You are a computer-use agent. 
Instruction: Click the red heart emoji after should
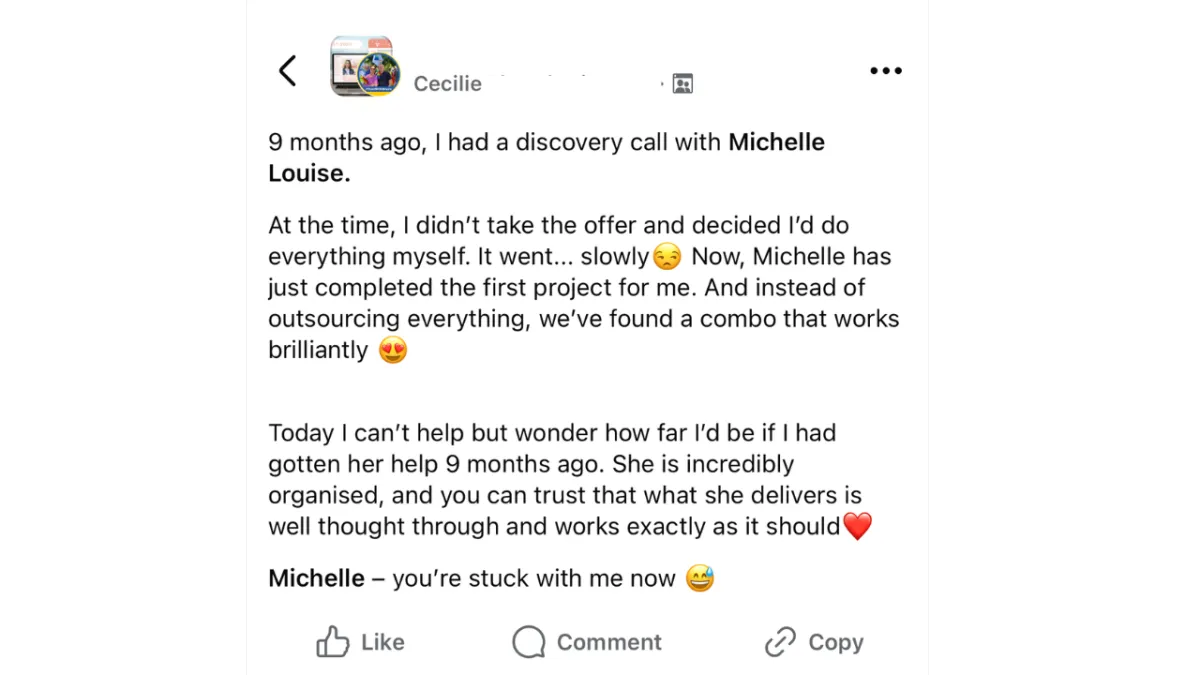coord(858,526)
